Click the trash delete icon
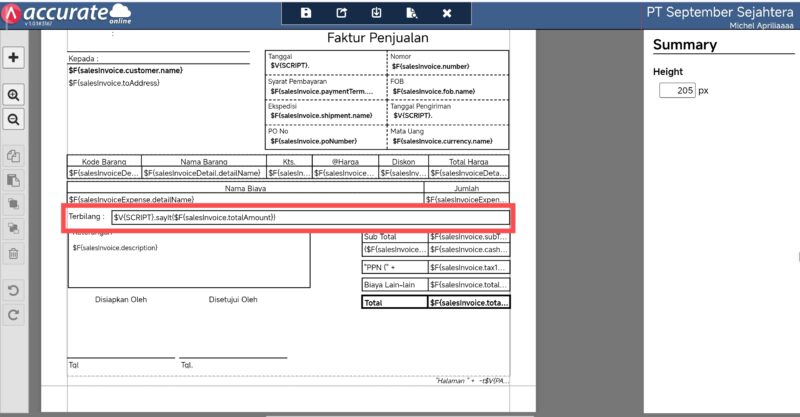The width and height of the screenshot is (800, 417). pyautogui.click(x=14, y=253)
